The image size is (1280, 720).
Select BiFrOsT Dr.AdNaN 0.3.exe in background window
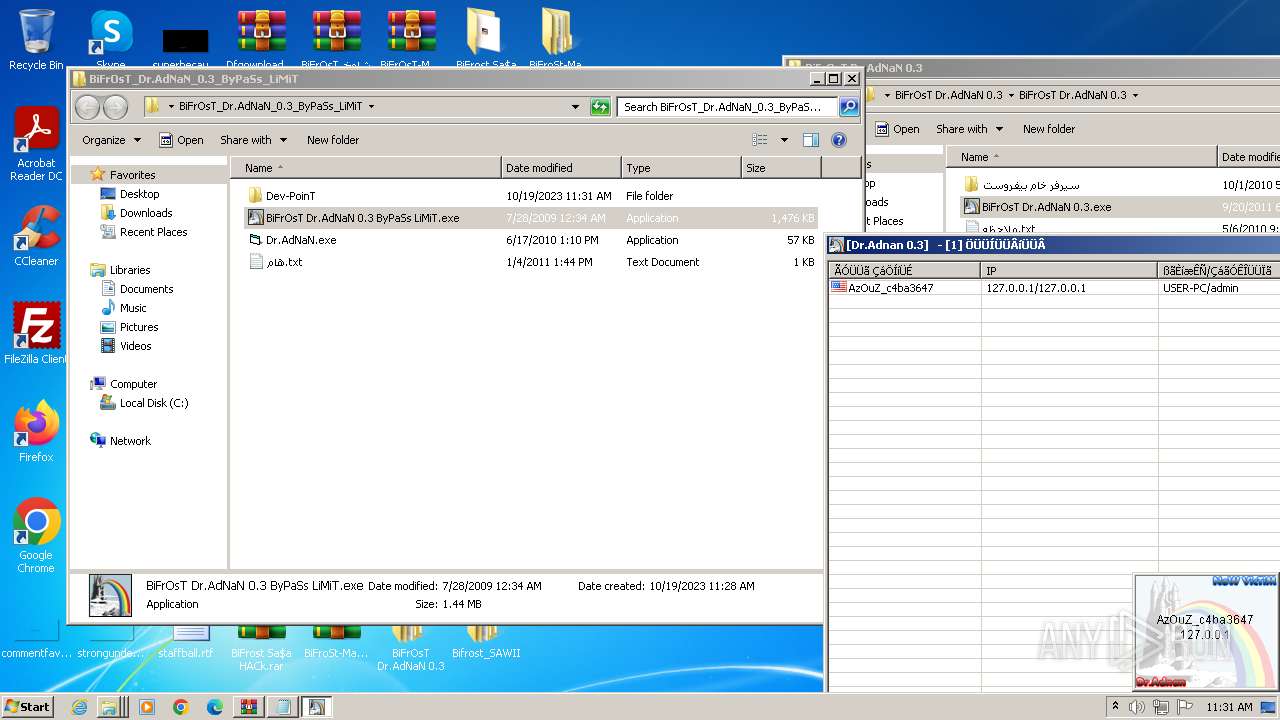[1046, 207]
